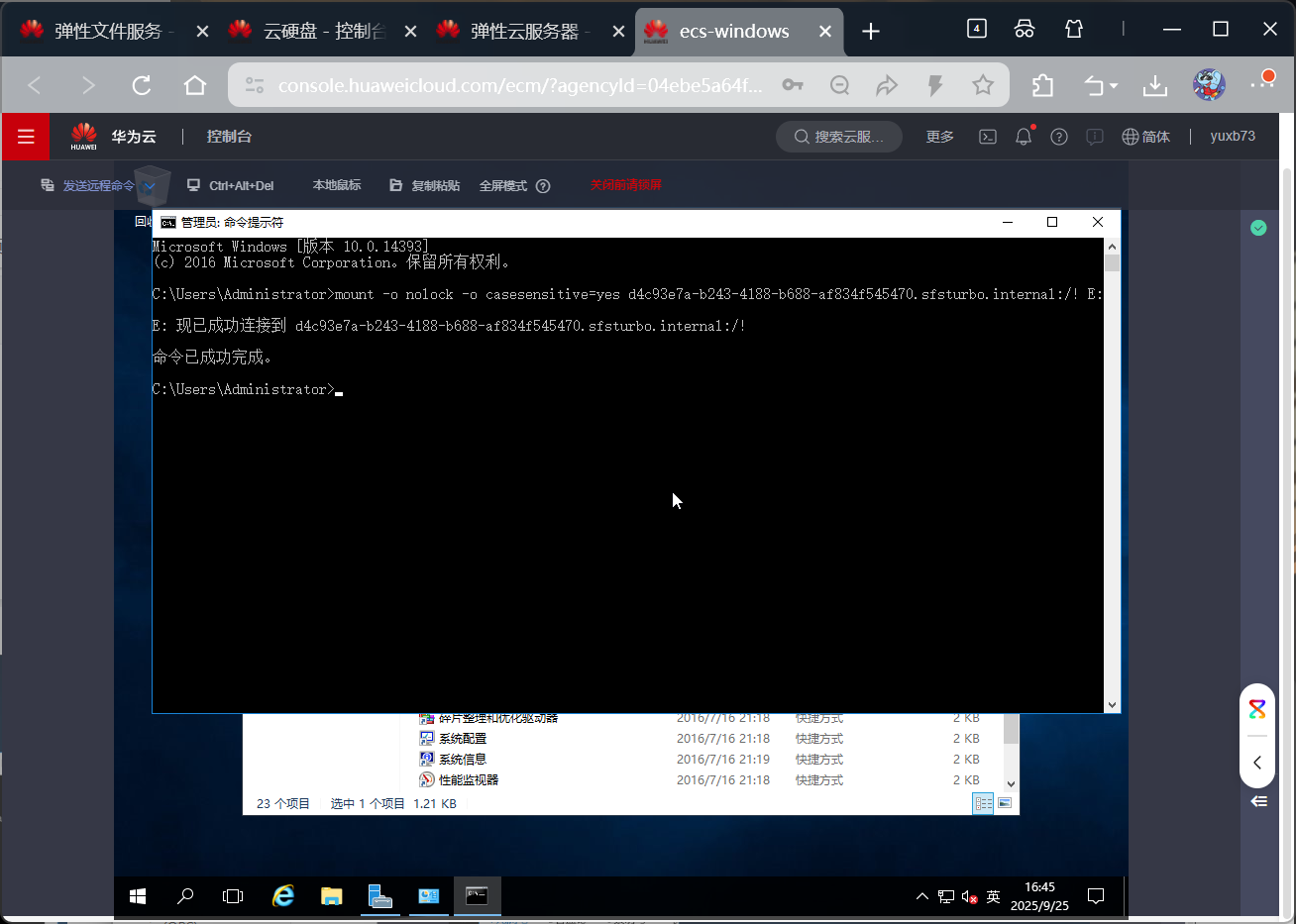Click the zoom magnifier icon in the address bar

(840, 85)
